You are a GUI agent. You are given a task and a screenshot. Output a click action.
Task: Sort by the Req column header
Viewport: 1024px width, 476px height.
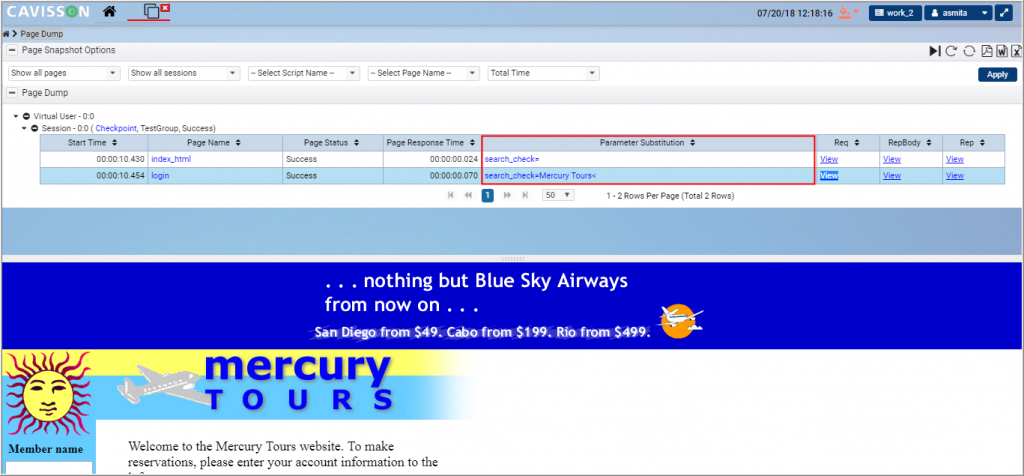pyautogui.click(x=846, y=142)
